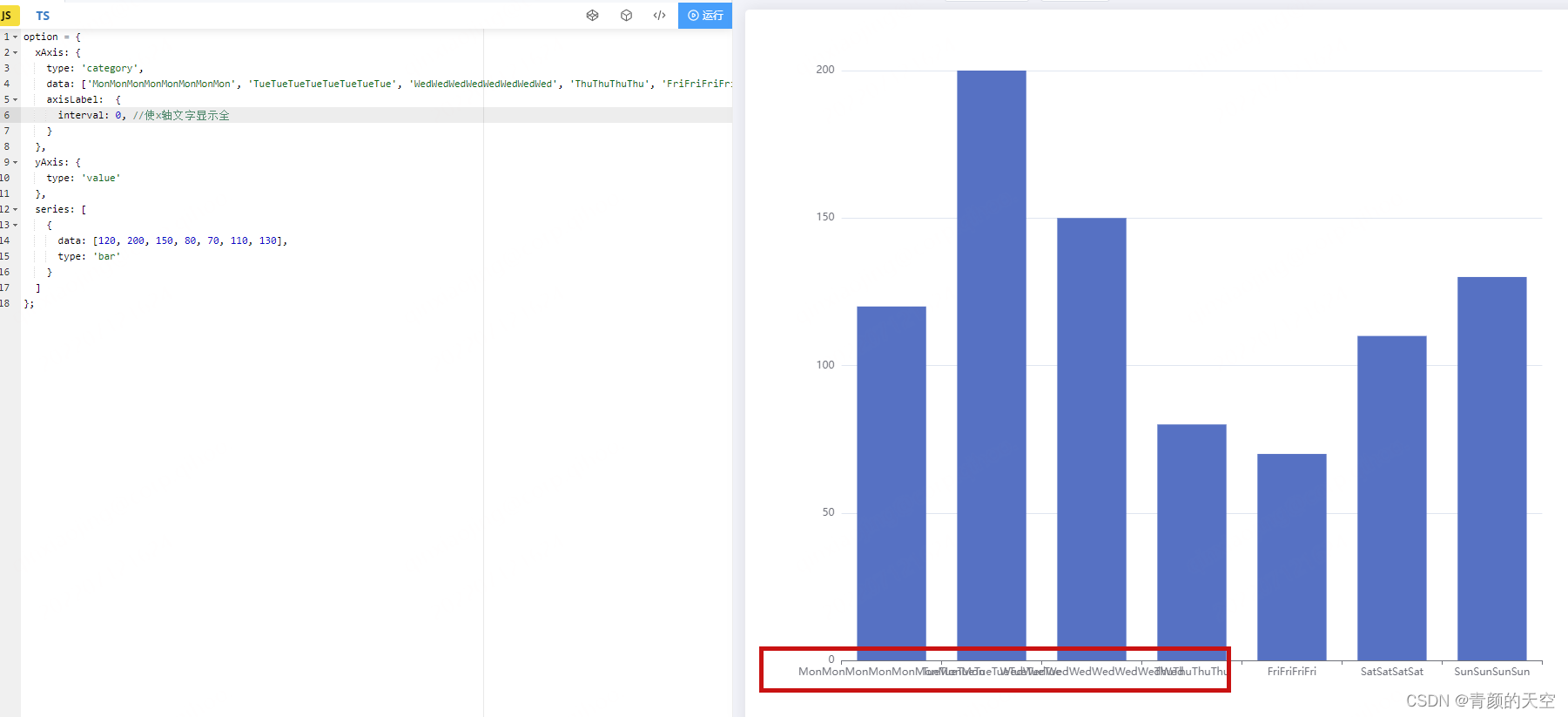Click the SatSatSatSat x-axis label

(1391, 672)
